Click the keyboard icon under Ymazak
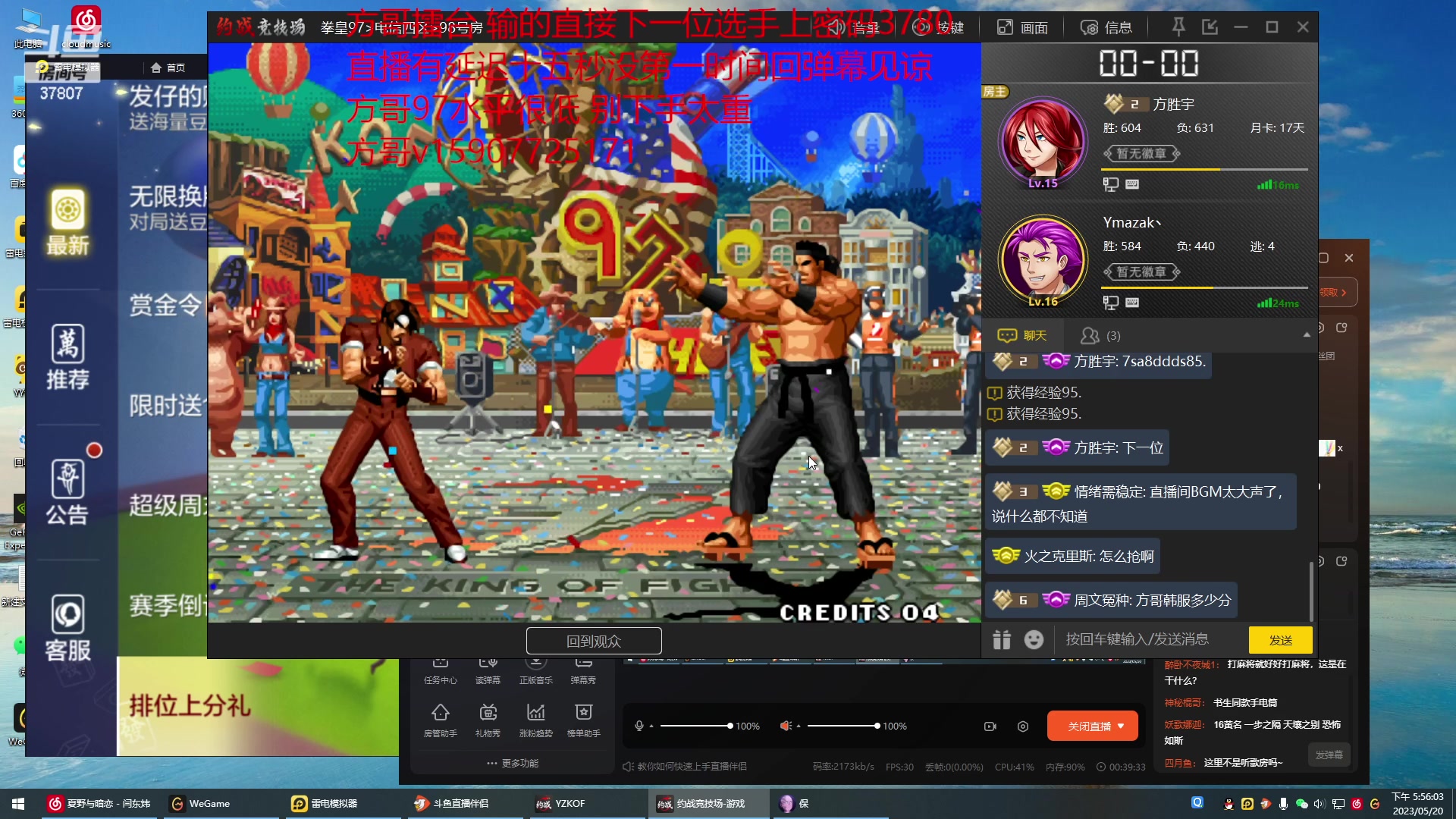 pos(1132,303)
